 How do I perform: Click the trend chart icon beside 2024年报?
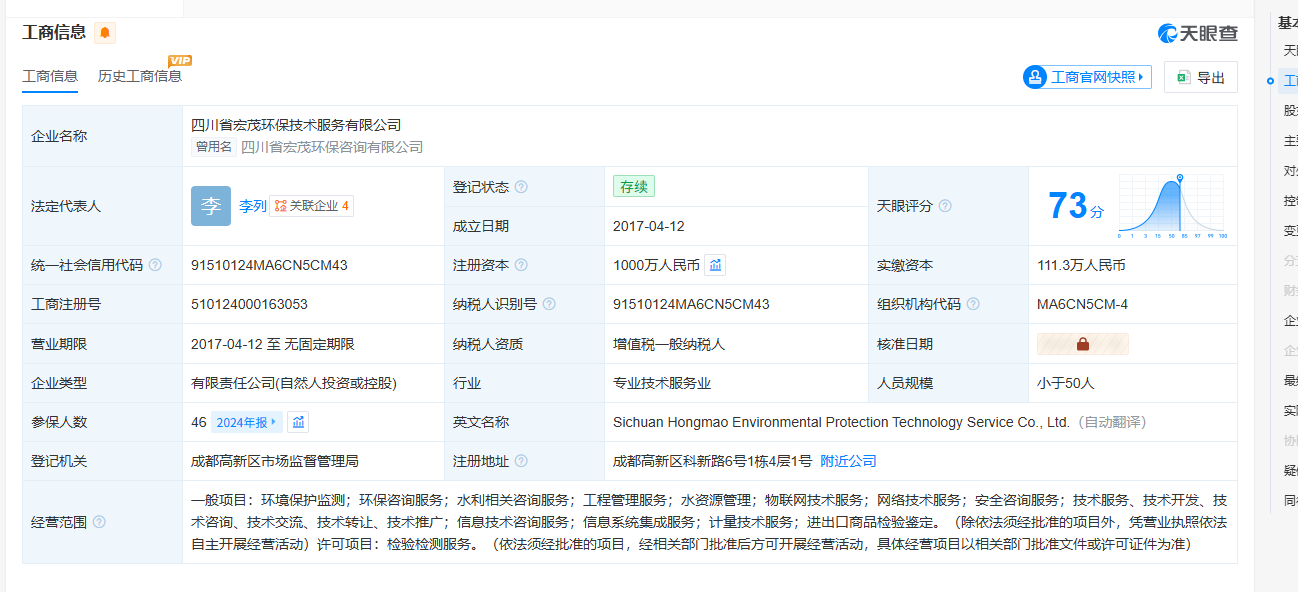298,422
